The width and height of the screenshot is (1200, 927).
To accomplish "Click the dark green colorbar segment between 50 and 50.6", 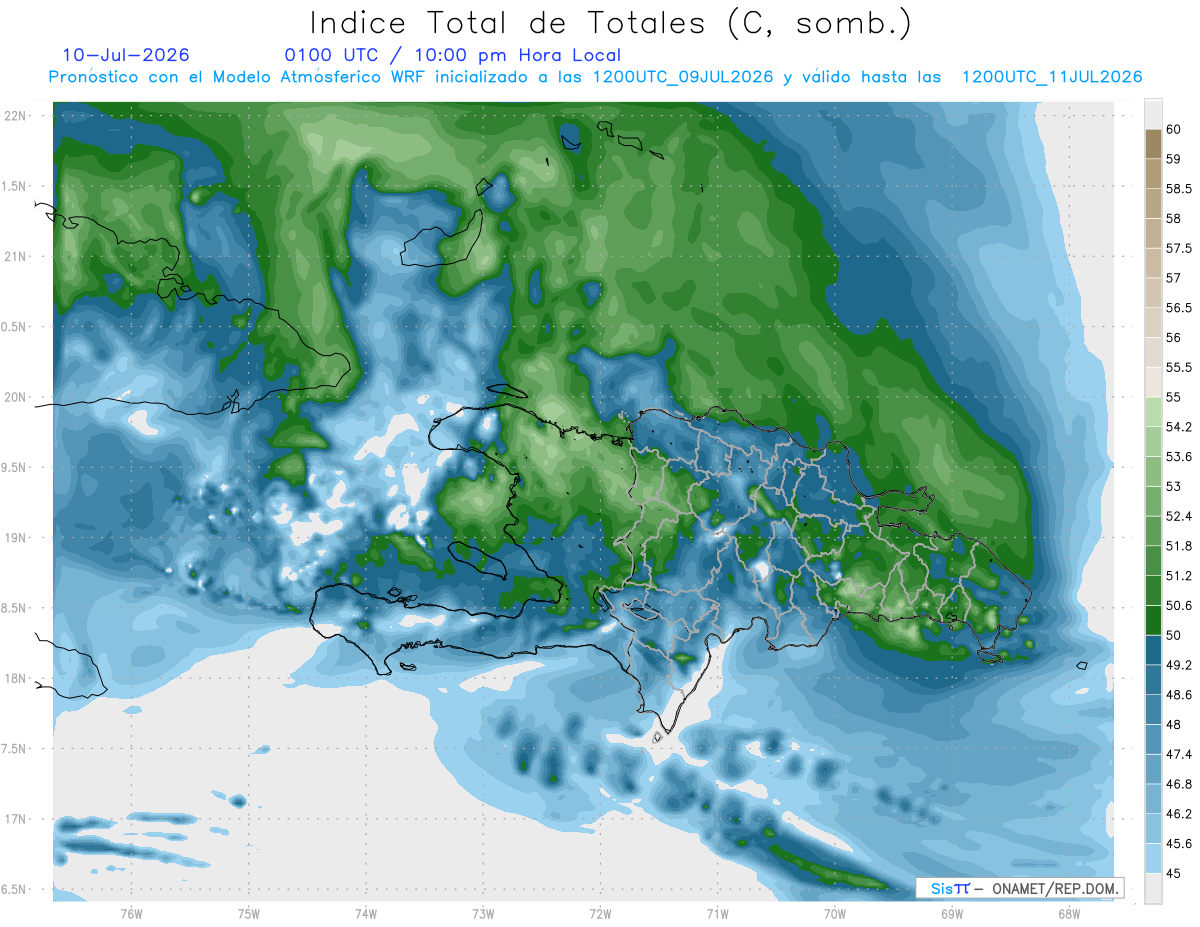I will click(x=1153, y=620).
